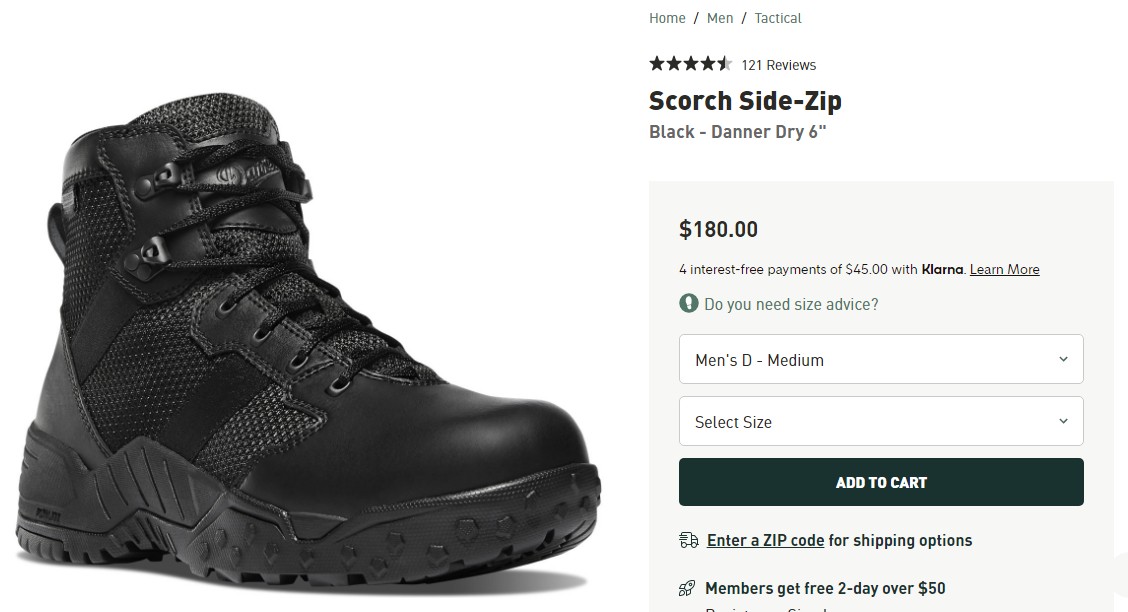
Task: Click the chevron in the Select Size dropdown
Action: pyautogui.click(x=1063, y=421)
